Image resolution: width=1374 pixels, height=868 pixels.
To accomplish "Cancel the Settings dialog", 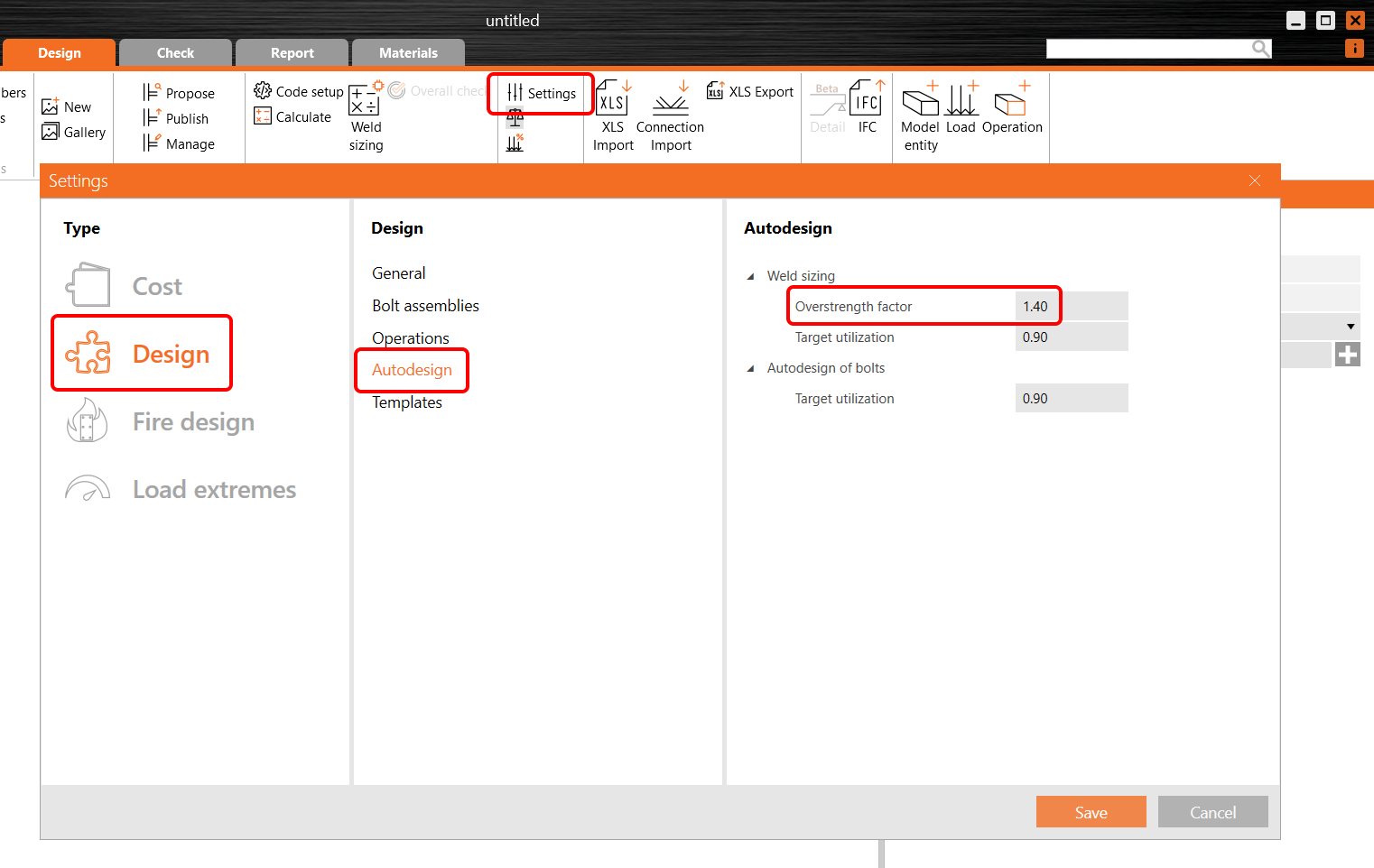I will click(x=1212, y=812).
